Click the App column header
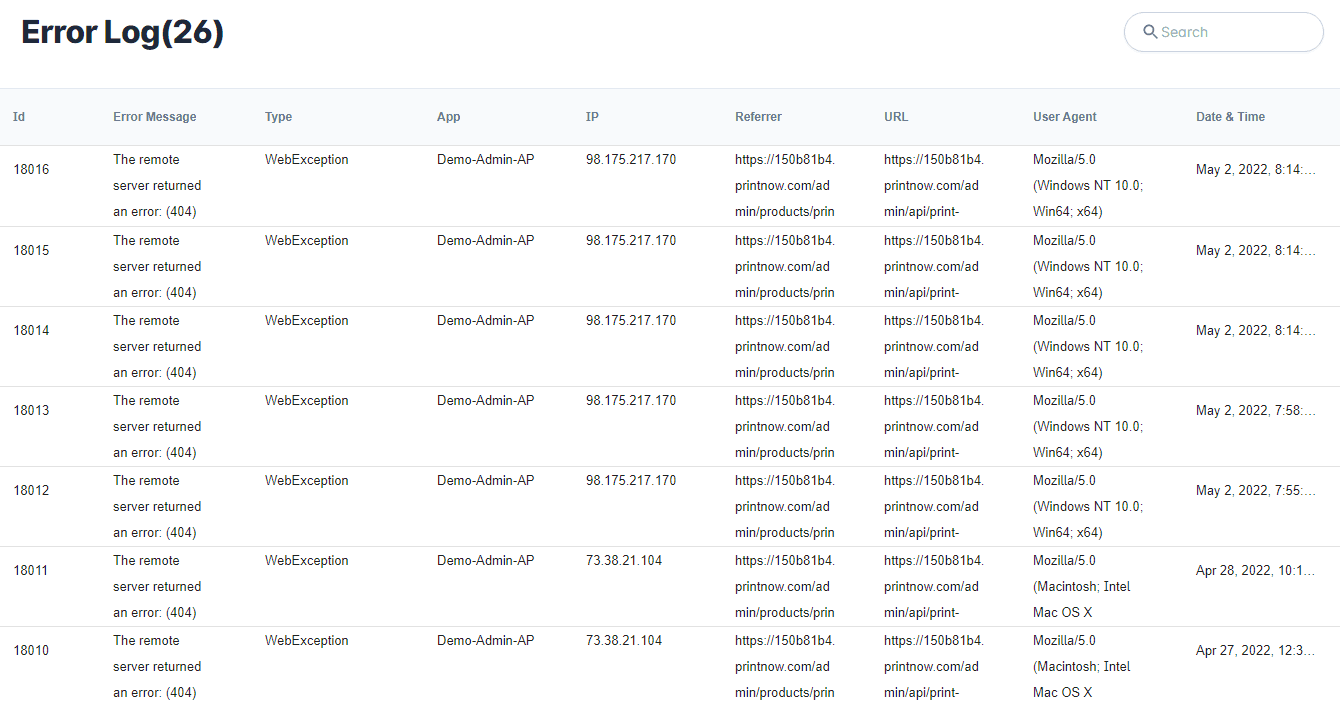The image size is (1340, 704). (449, 117)
